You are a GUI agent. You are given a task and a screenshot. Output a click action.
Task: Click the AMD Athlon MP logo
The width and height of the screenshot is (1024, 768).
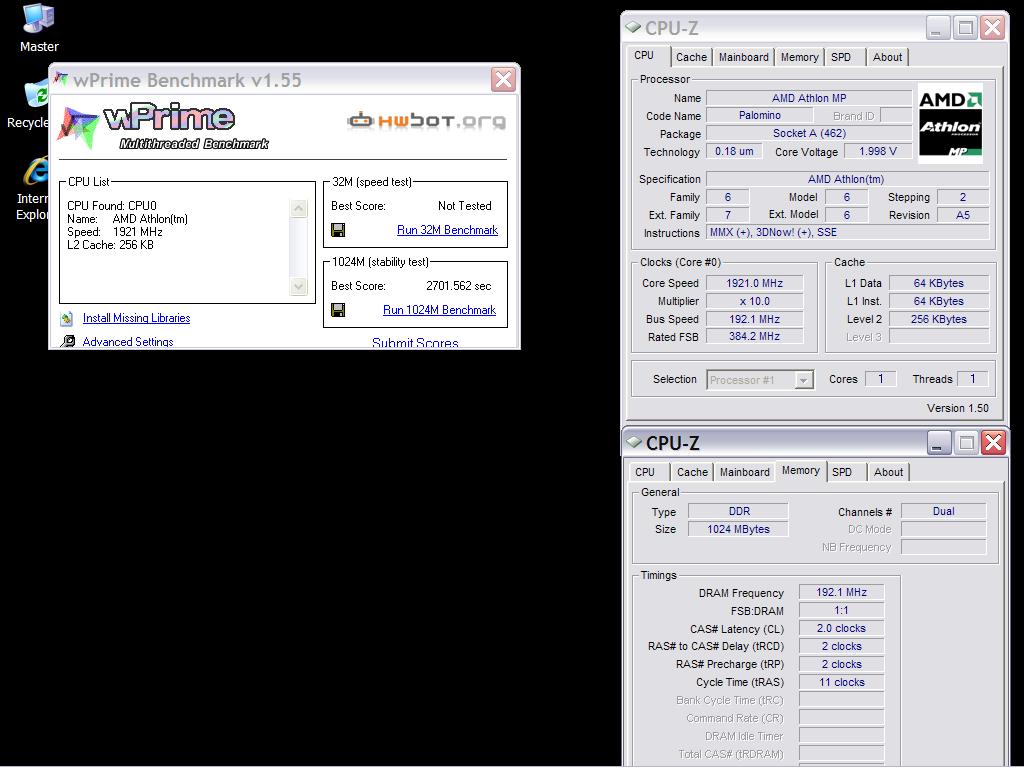(x=950, y=123)
